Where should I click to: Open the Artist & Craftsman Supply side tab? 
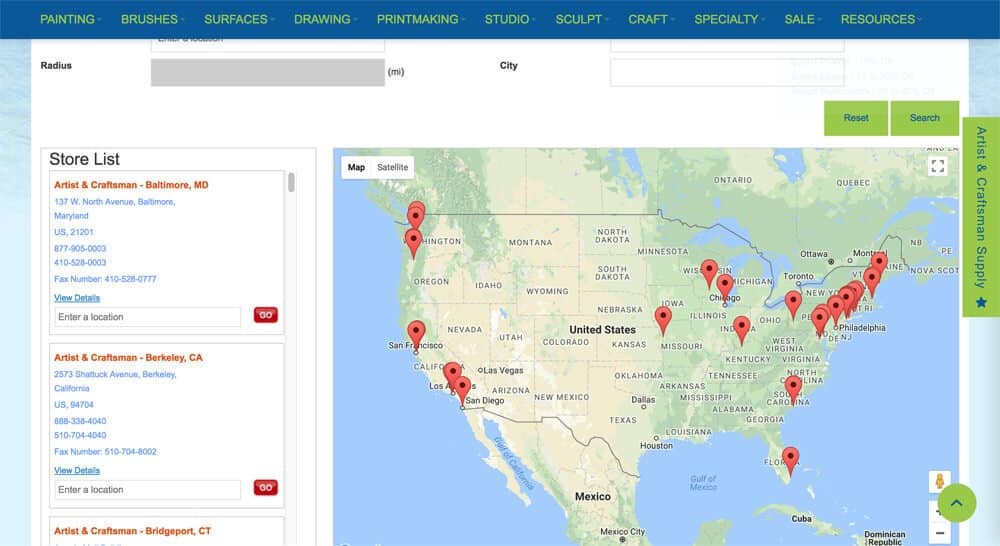981,217
